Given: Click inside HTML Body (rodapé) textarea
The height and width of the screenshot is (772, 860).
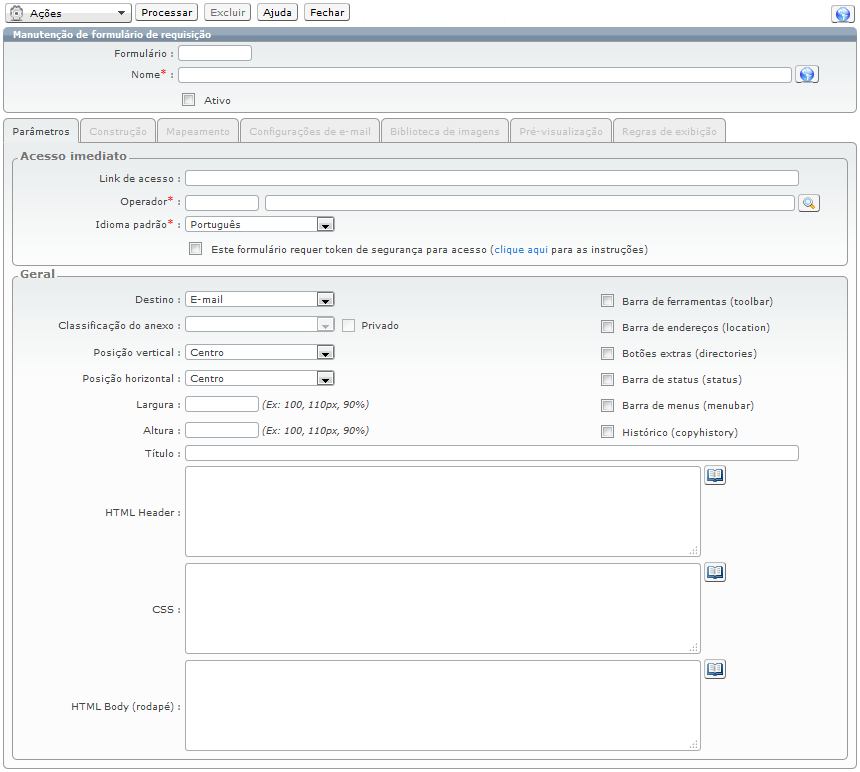Looking at the screenshot, I should pyautogui.click(x=443, y=706).
